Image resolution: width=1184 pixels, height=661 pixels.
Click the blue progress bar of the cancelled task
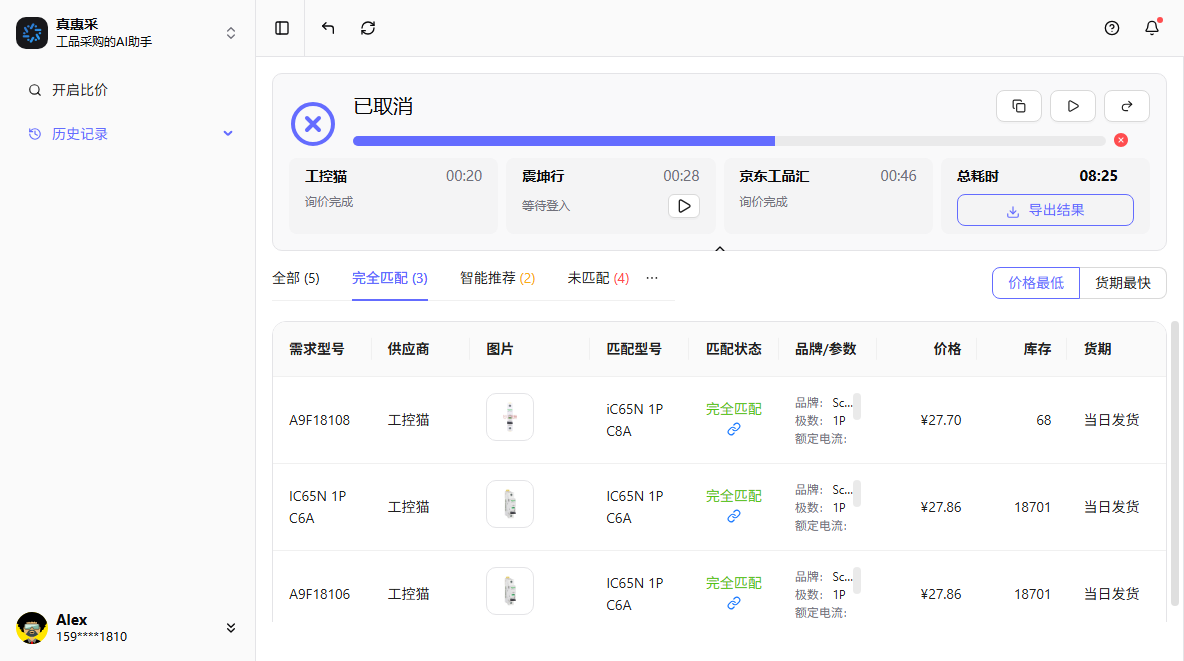coord(560,140)
